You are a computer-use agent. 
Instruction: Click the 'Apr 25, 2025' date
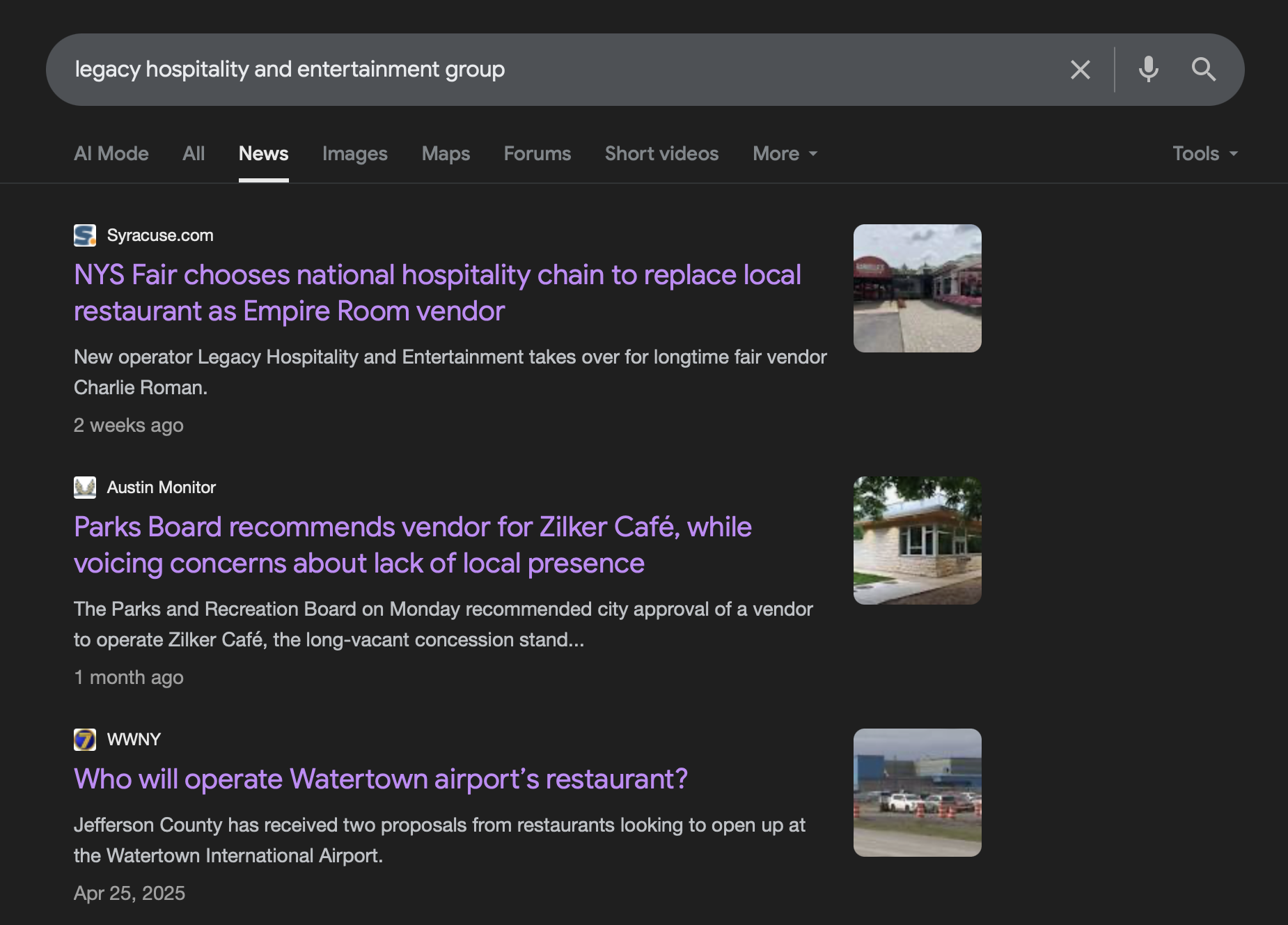(x=129, y=893)
